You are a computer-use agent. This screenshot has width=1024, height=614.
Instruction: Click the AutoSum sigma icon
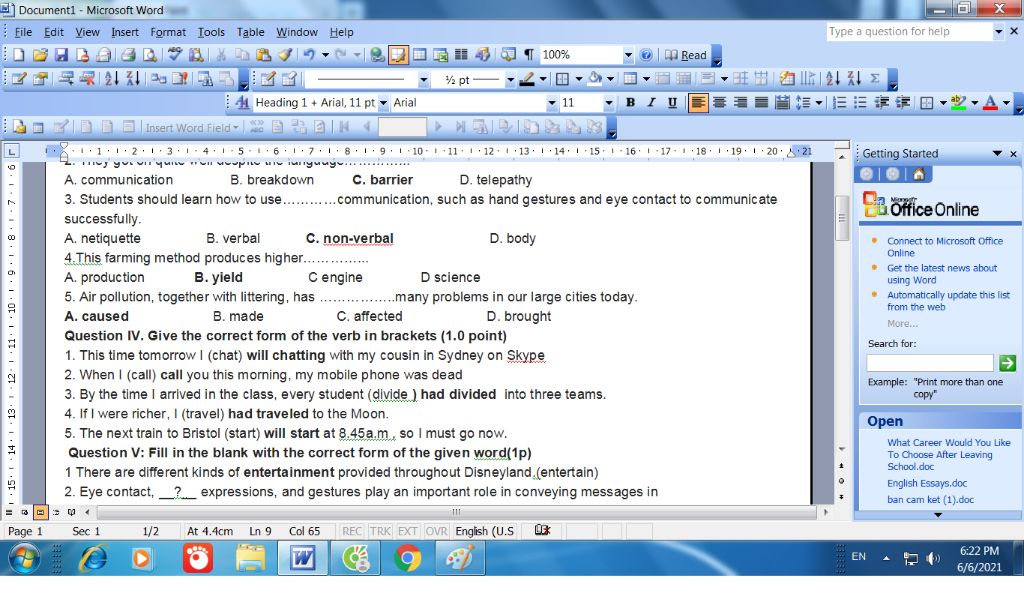click(875, 79)
